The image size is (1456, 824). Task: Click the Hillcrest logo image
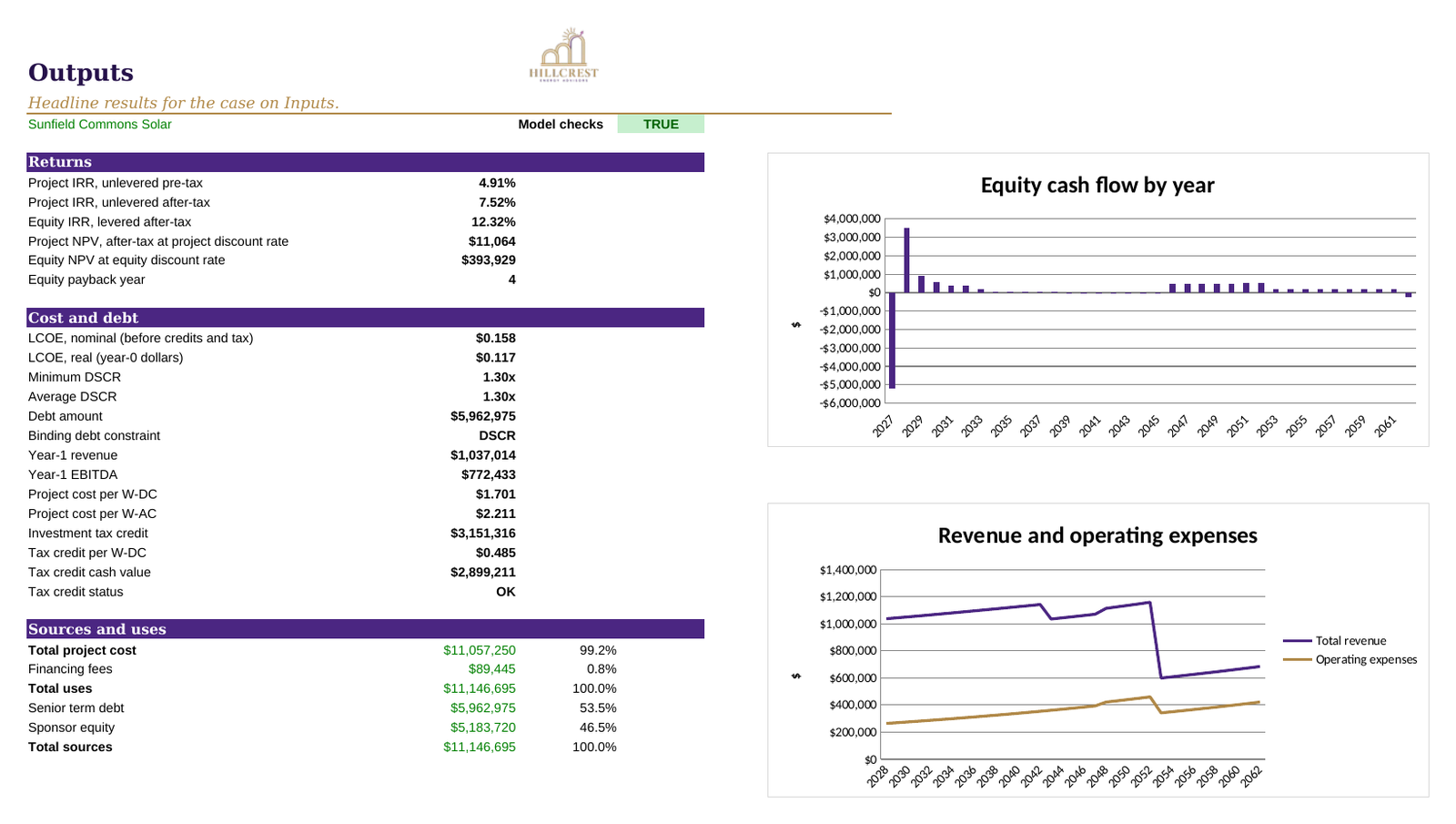tap(564, 55)
